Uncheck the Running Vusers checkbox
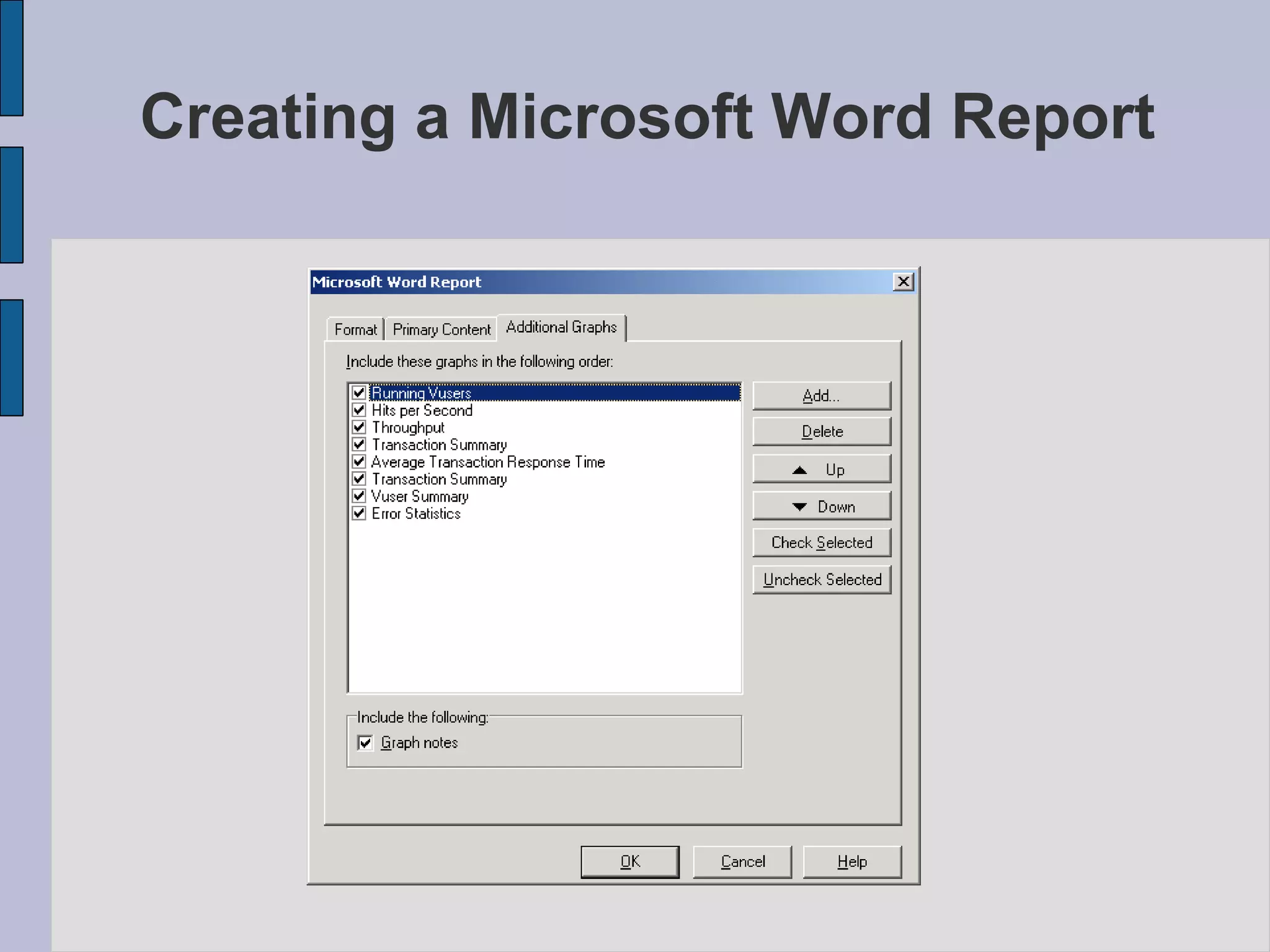The image size is (1270, 952). point(359,393)
